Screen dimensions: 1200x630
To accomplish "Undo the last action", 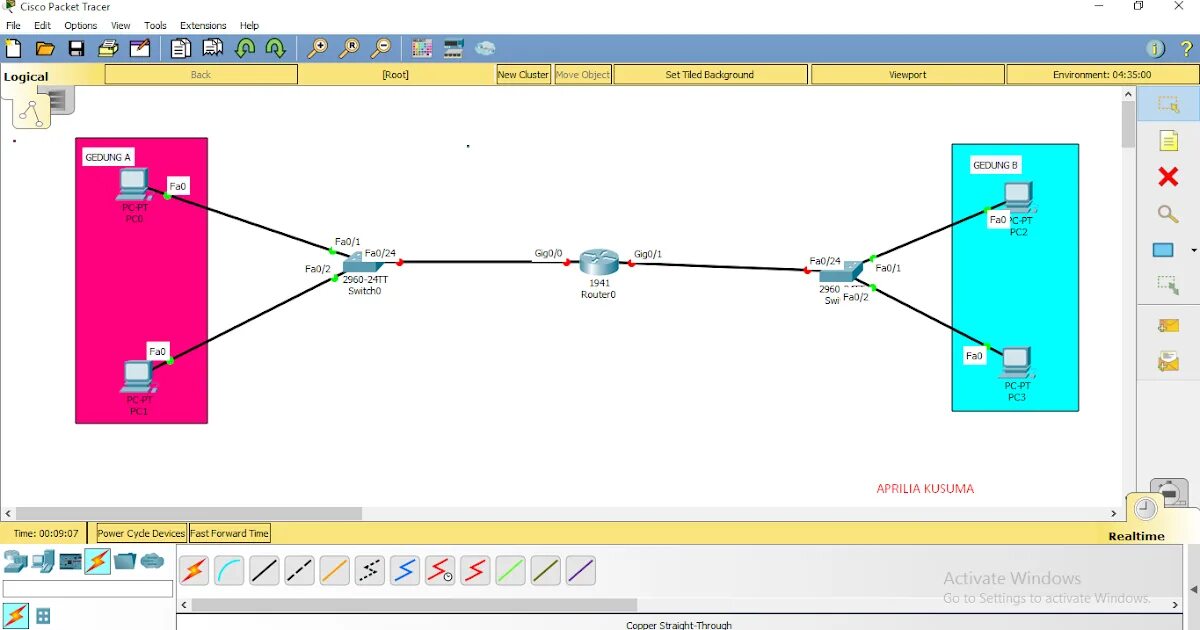I will coord(245,48).
